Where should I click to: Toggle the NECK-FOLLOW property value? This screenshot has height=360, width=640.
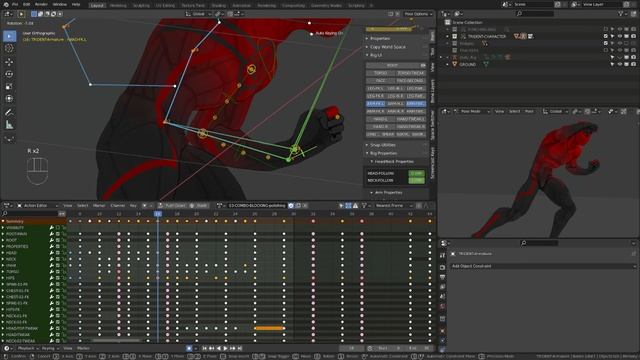pos(416,180)
